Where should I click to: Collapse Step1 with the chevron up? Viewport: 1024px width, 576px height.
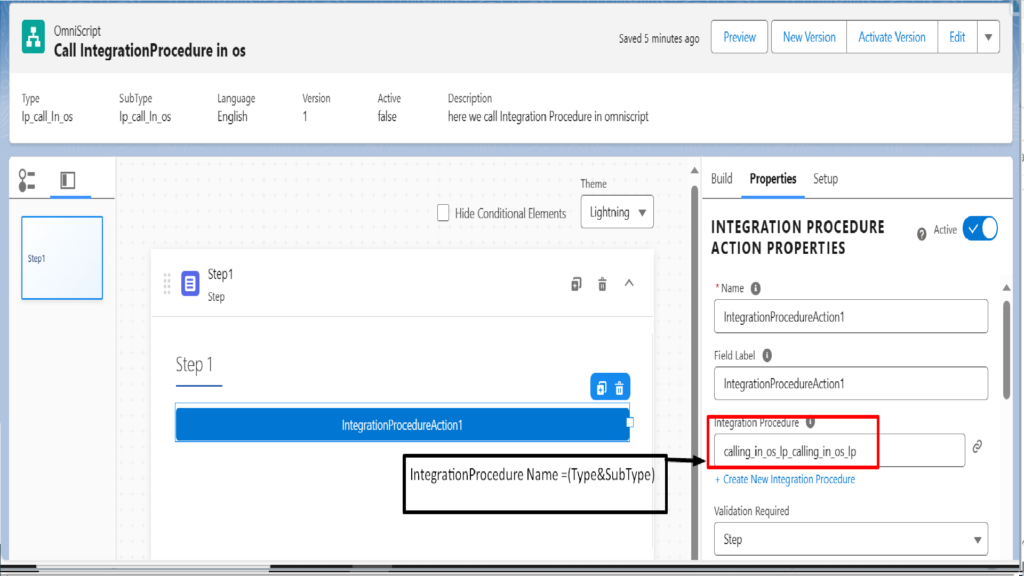(x=629, y=283)
